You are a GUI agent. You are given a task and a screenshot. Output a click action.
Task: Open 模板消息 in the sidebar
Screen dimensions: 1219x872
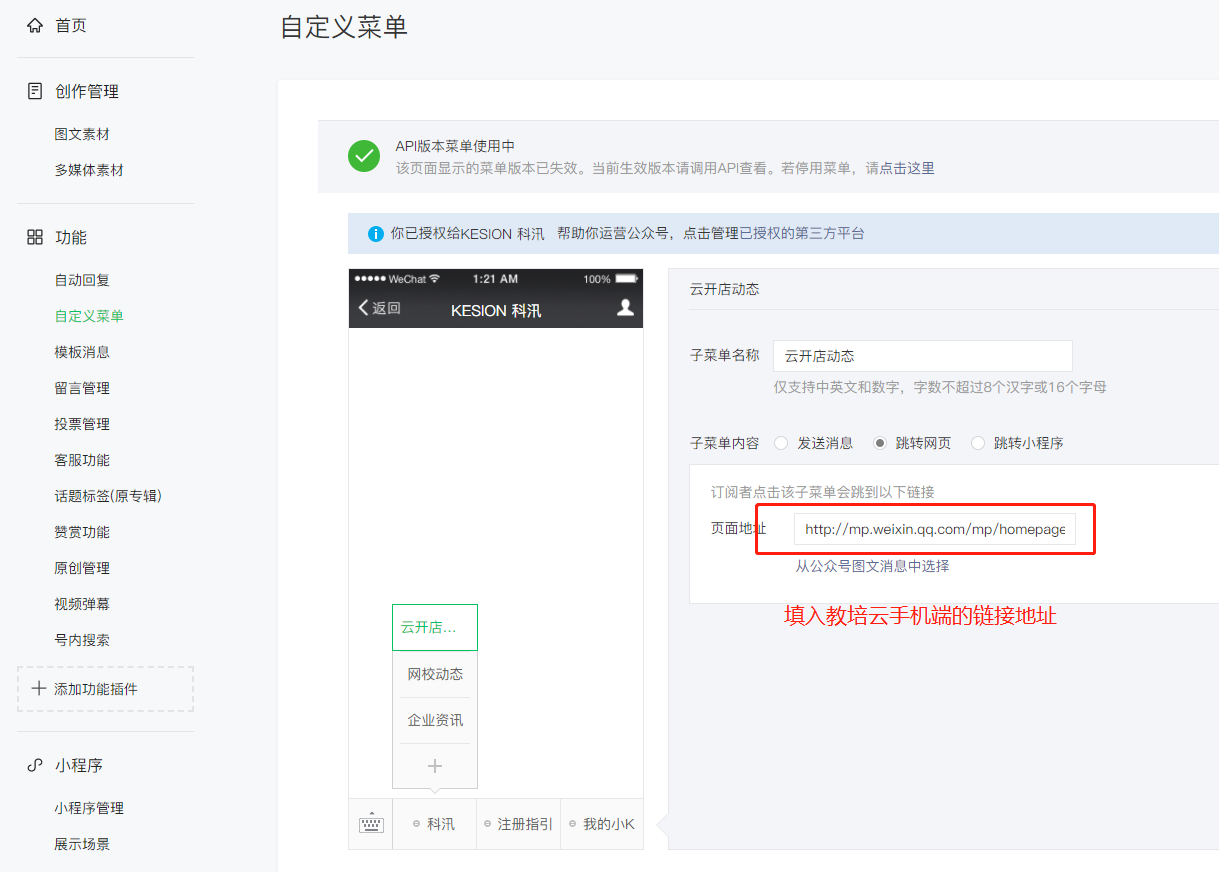82,352
